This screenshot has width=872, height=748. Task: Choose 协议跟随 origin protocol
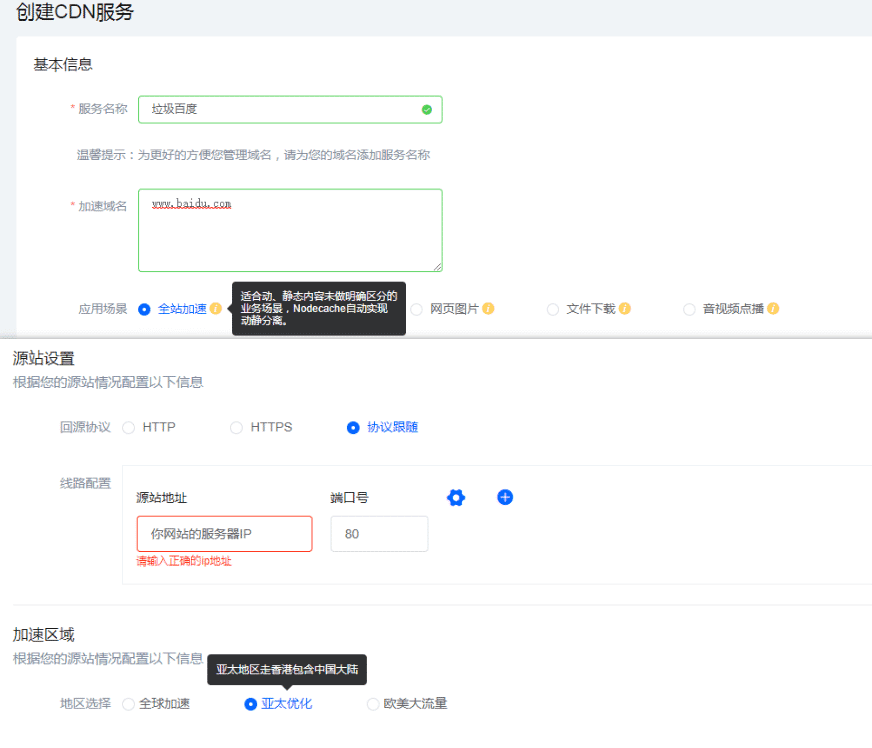click(x=353, y=428)
